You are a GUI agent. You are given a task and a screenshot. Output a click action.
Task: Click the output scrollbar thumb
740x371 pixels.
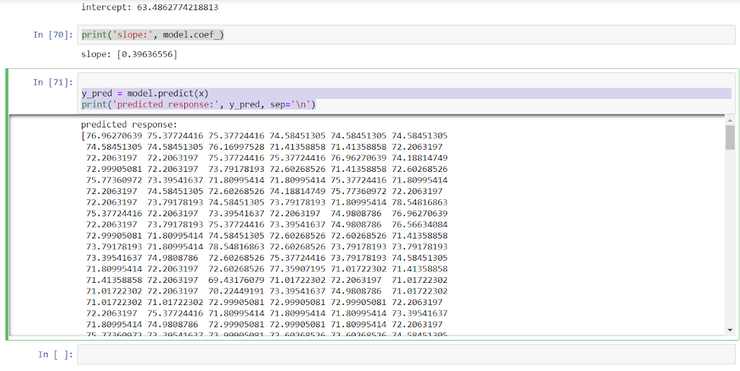pyautogui.click(x=730, y=137)
